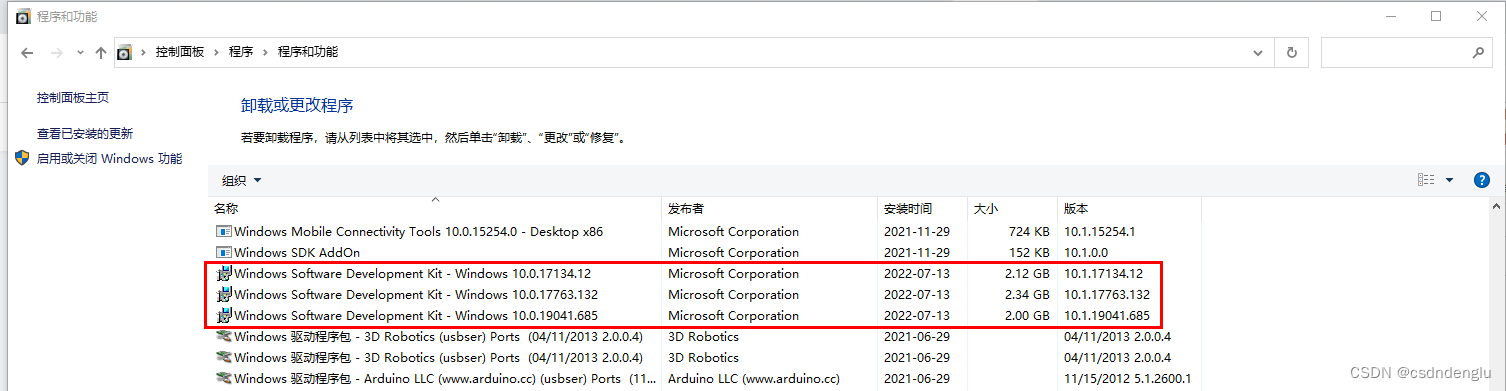Click version 11/15/2012 5.1.2600.1 cell
The image size is (1506, 391).
(1127, 378)
